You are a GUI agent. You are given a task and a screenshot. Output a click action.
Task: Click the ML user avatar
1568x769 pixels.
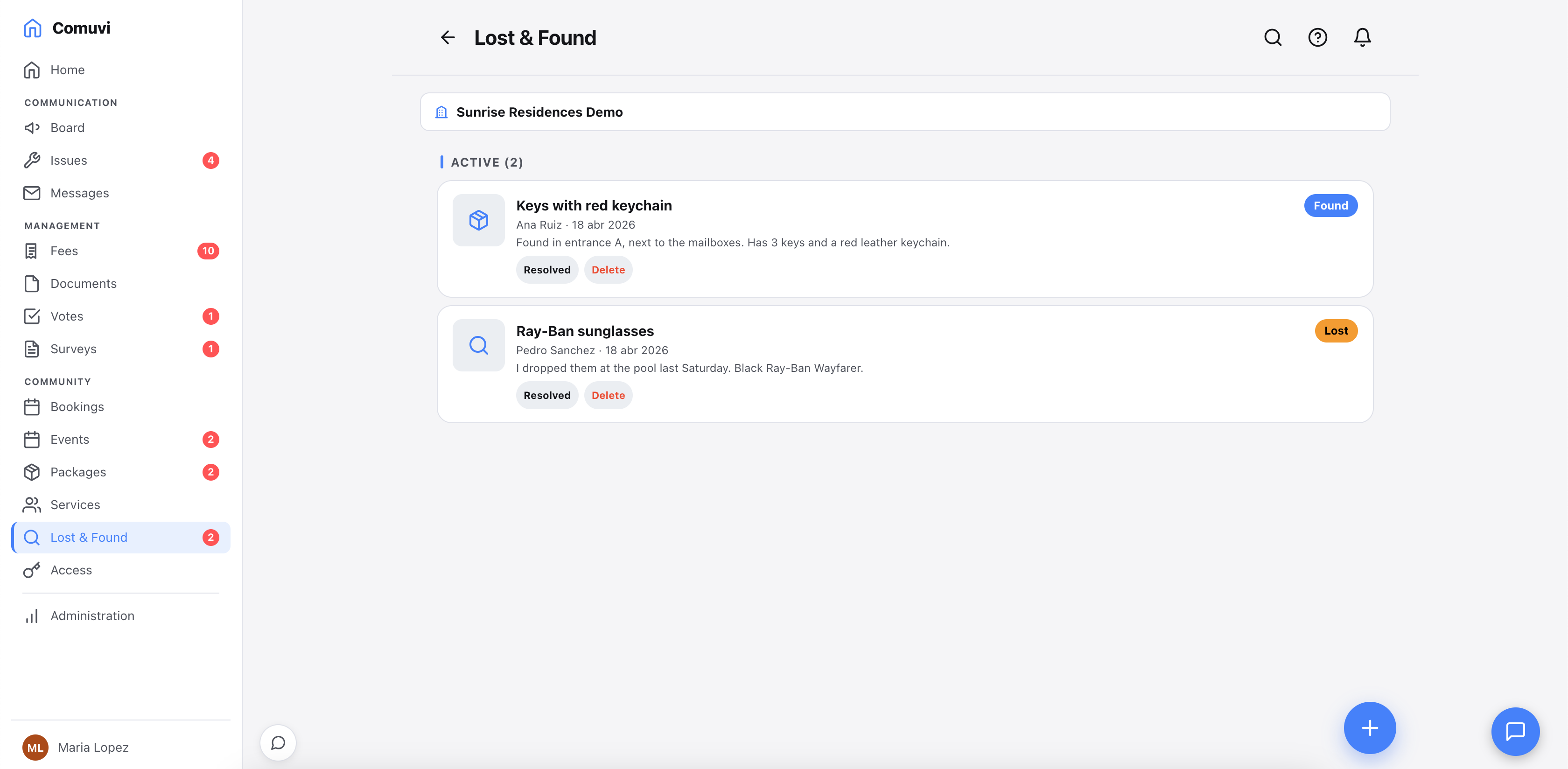35,747
